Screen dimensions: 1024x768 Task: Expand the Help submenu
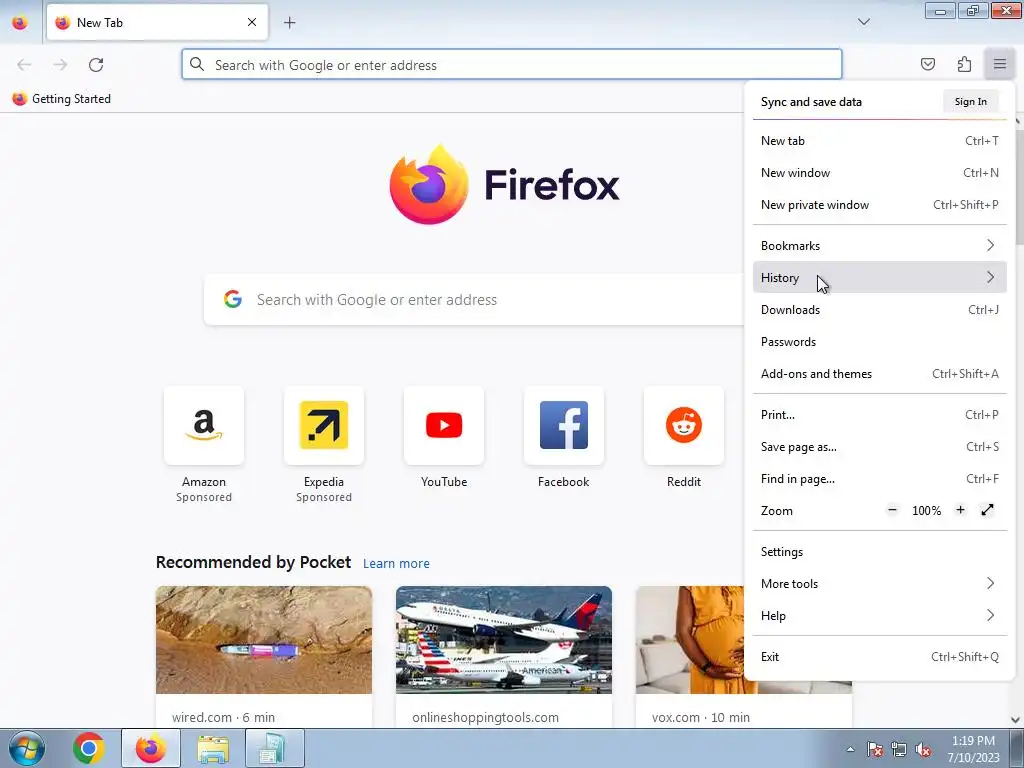pos(880,616)
